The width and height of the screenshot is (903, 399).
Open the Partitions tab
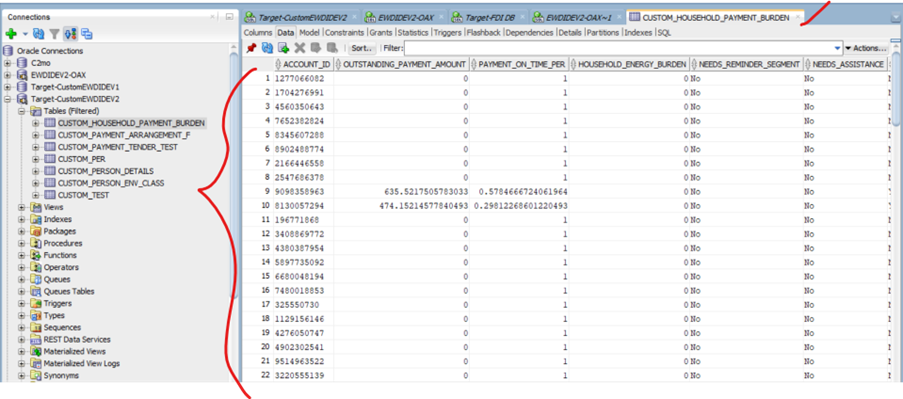click(603, 33)
